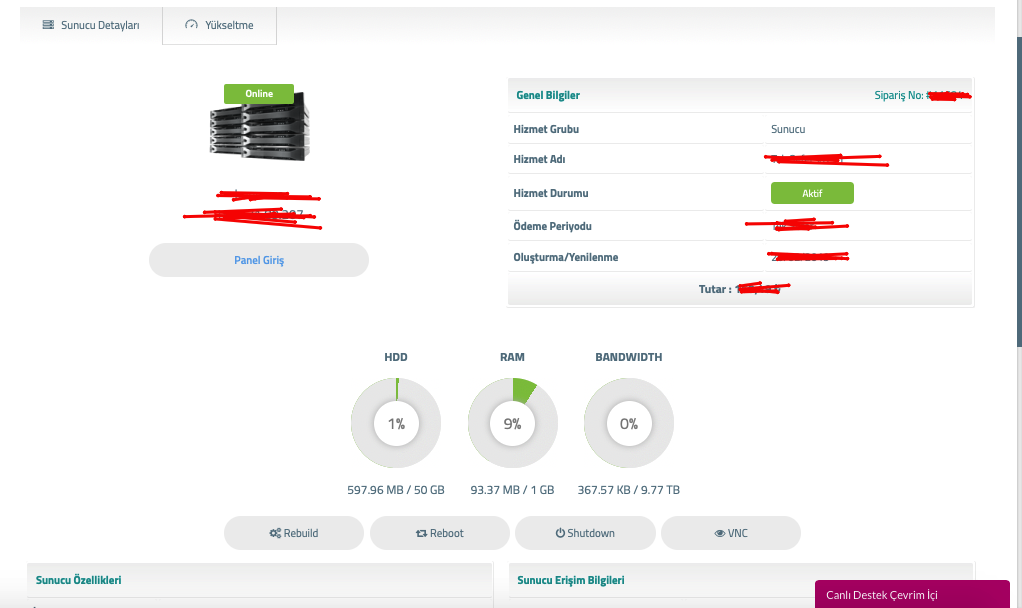Switch to the Yükseltme tab

click(x=220, y=25)
